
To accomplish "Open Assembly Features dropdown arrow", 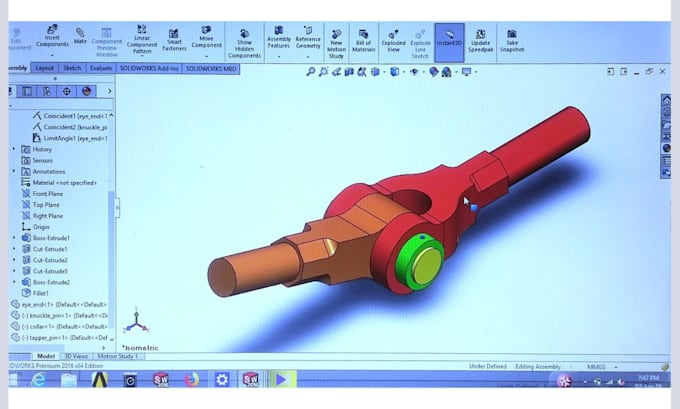I will 279,56.
